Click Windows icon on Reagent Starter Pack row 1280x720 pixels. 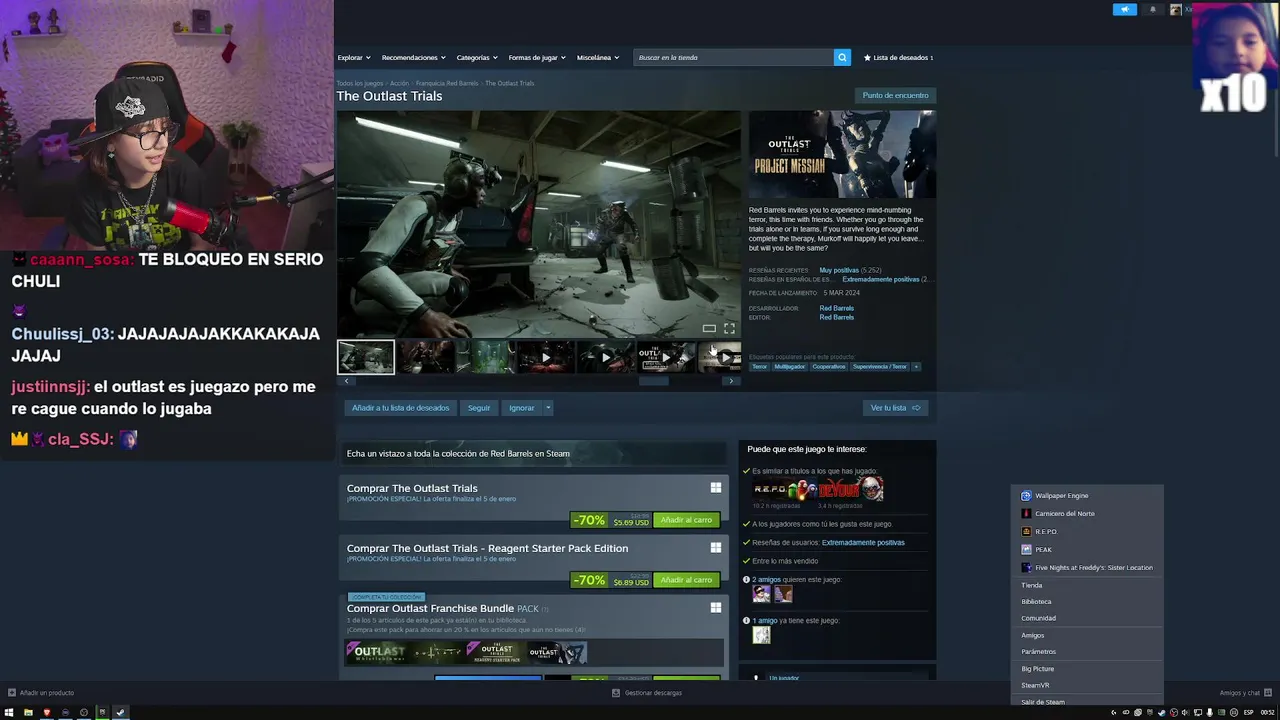716,548
